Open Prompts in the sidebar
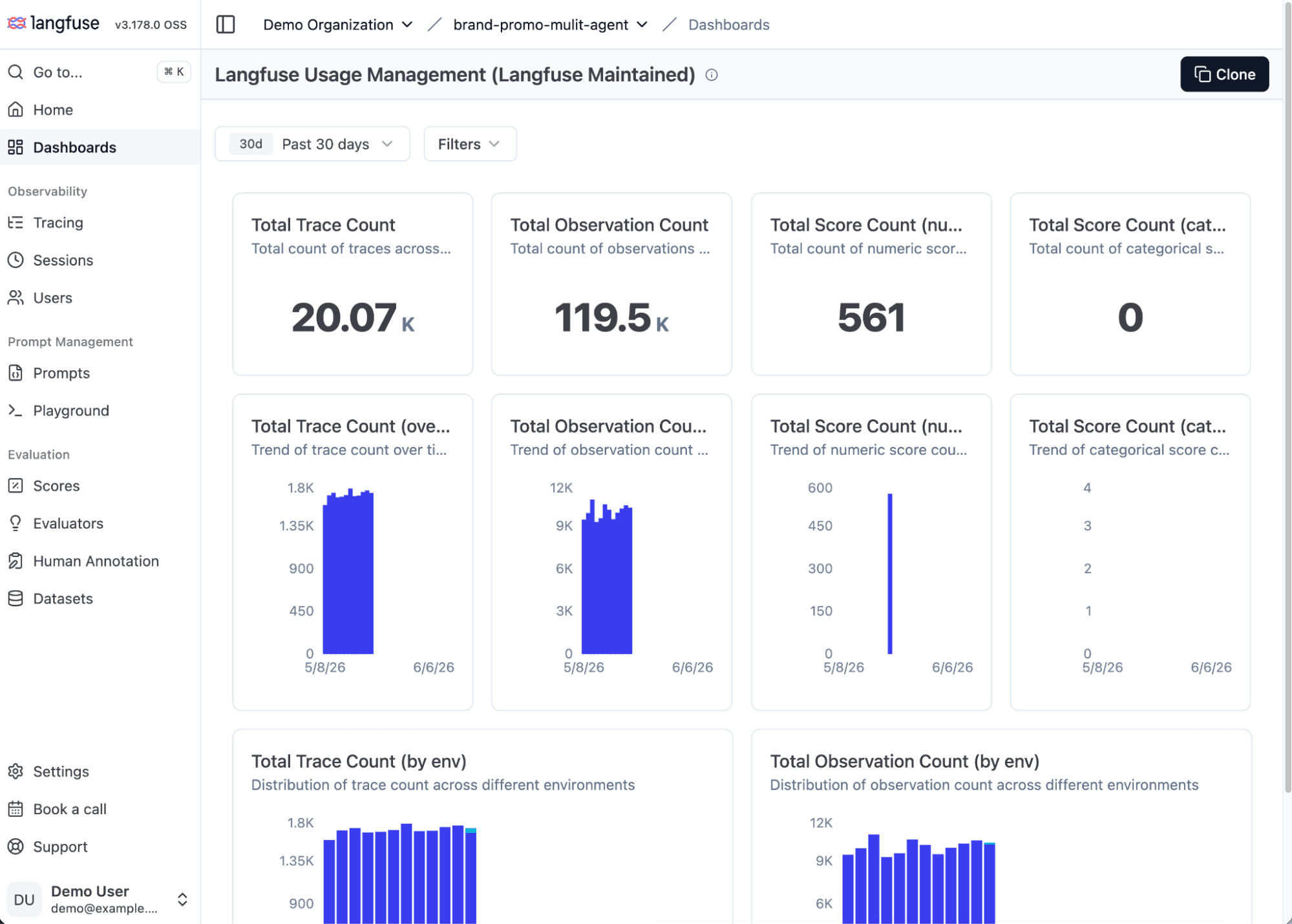The width and height of the screenshot is (1292, 924). [x=100, y=373]
